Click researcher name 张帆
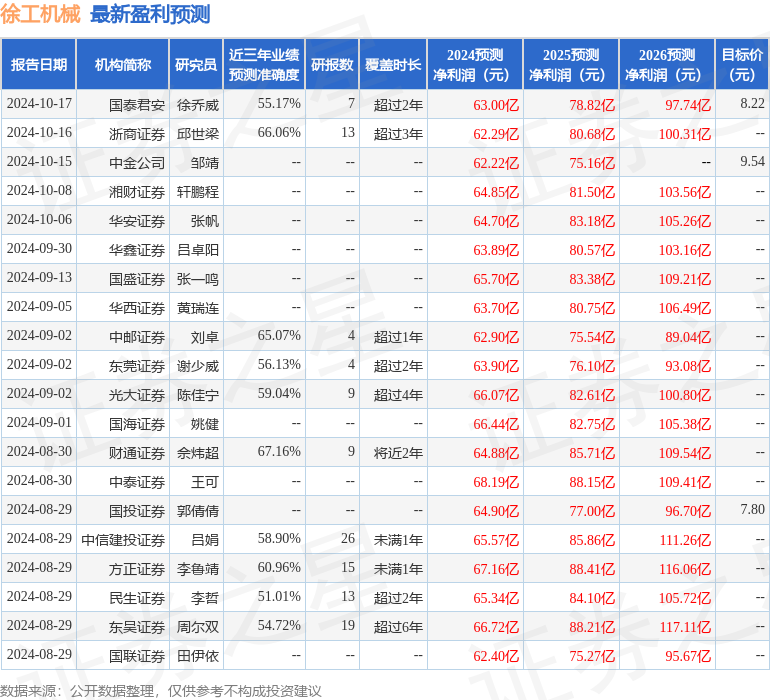The image size is (770, 700). coord(205,221)
